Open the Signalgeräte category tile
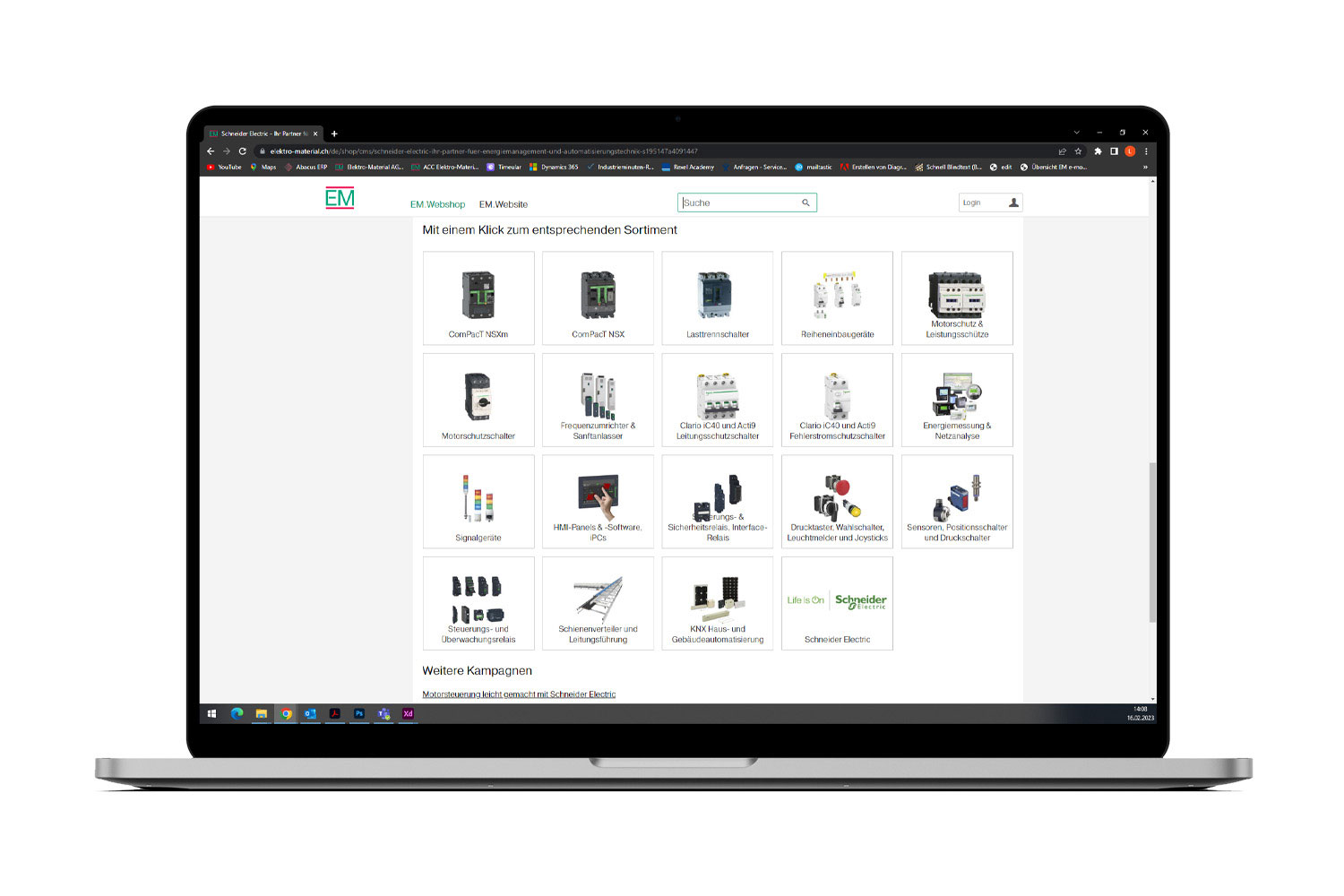1344x896 pixels. (478, 502)
